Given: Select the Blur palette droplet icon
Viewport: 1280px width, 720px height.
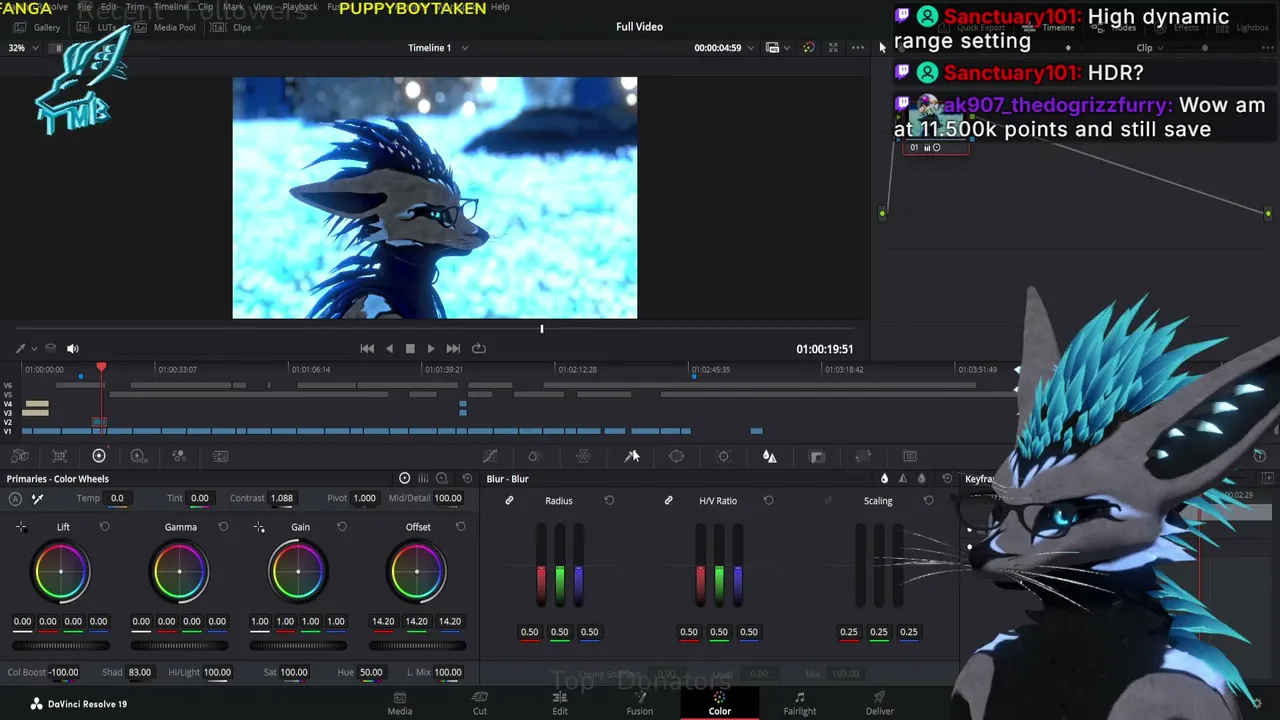Looking at the screenshot, I should (769, 456).
